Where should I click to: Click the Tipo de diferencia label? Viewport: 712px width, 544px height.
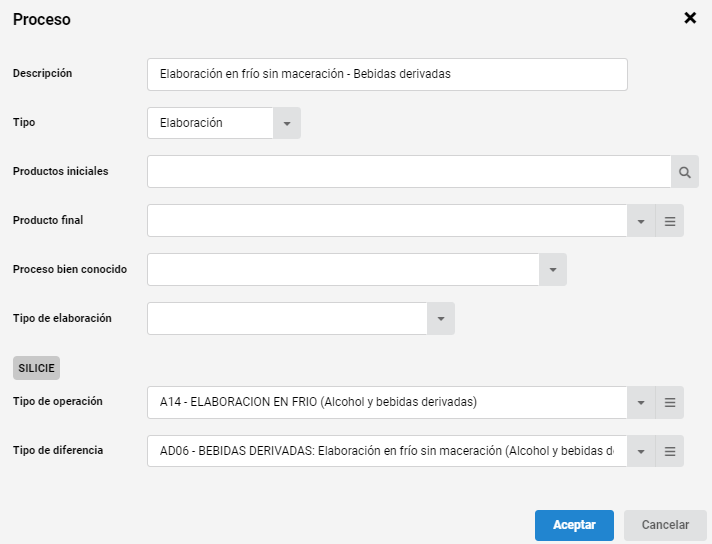58,450
